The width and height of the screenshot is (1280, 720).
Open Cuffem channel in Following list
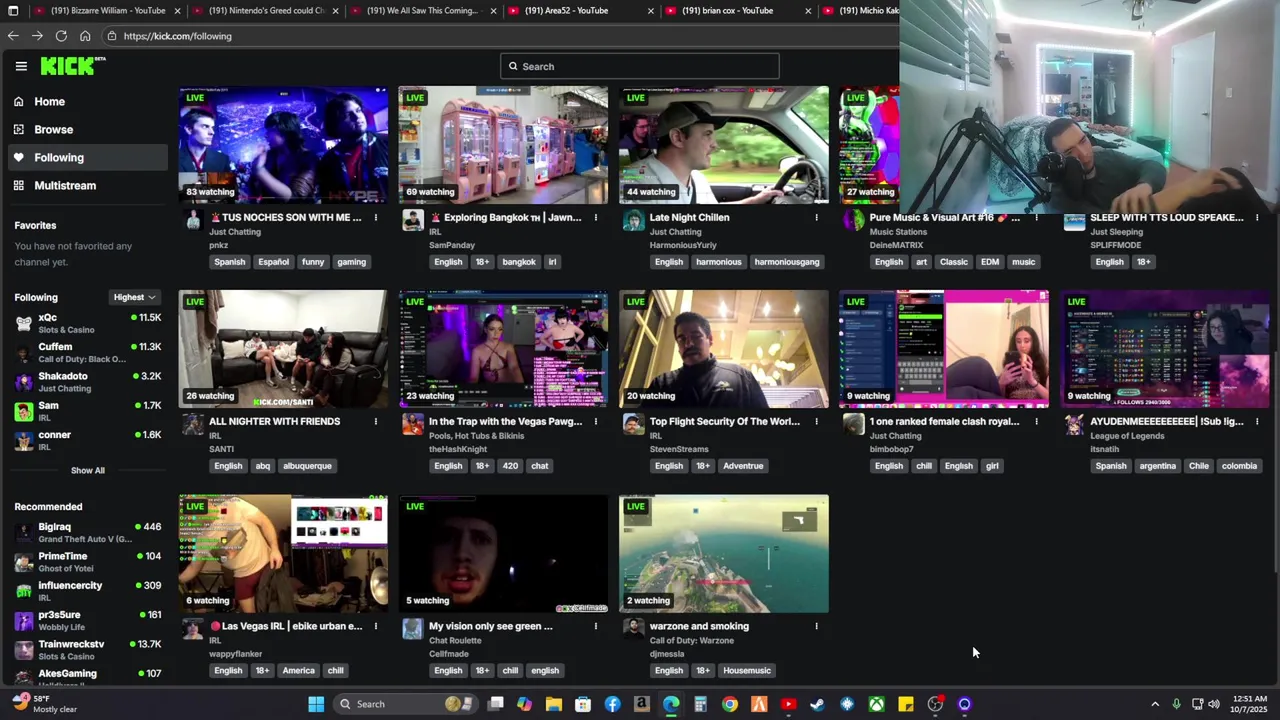[x=87, y=352]
